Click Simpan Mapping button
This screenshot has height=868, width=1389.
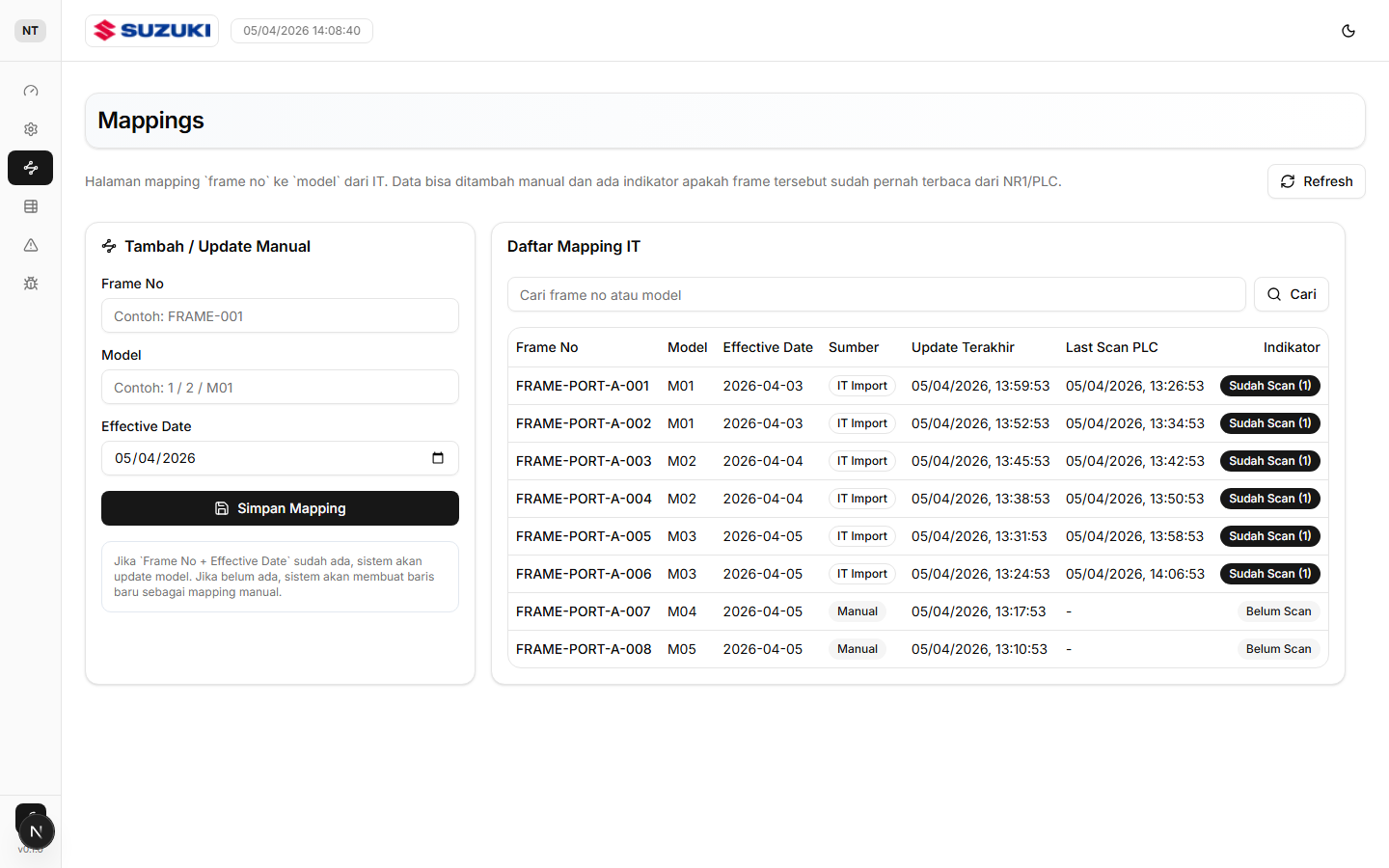(280, 508)
